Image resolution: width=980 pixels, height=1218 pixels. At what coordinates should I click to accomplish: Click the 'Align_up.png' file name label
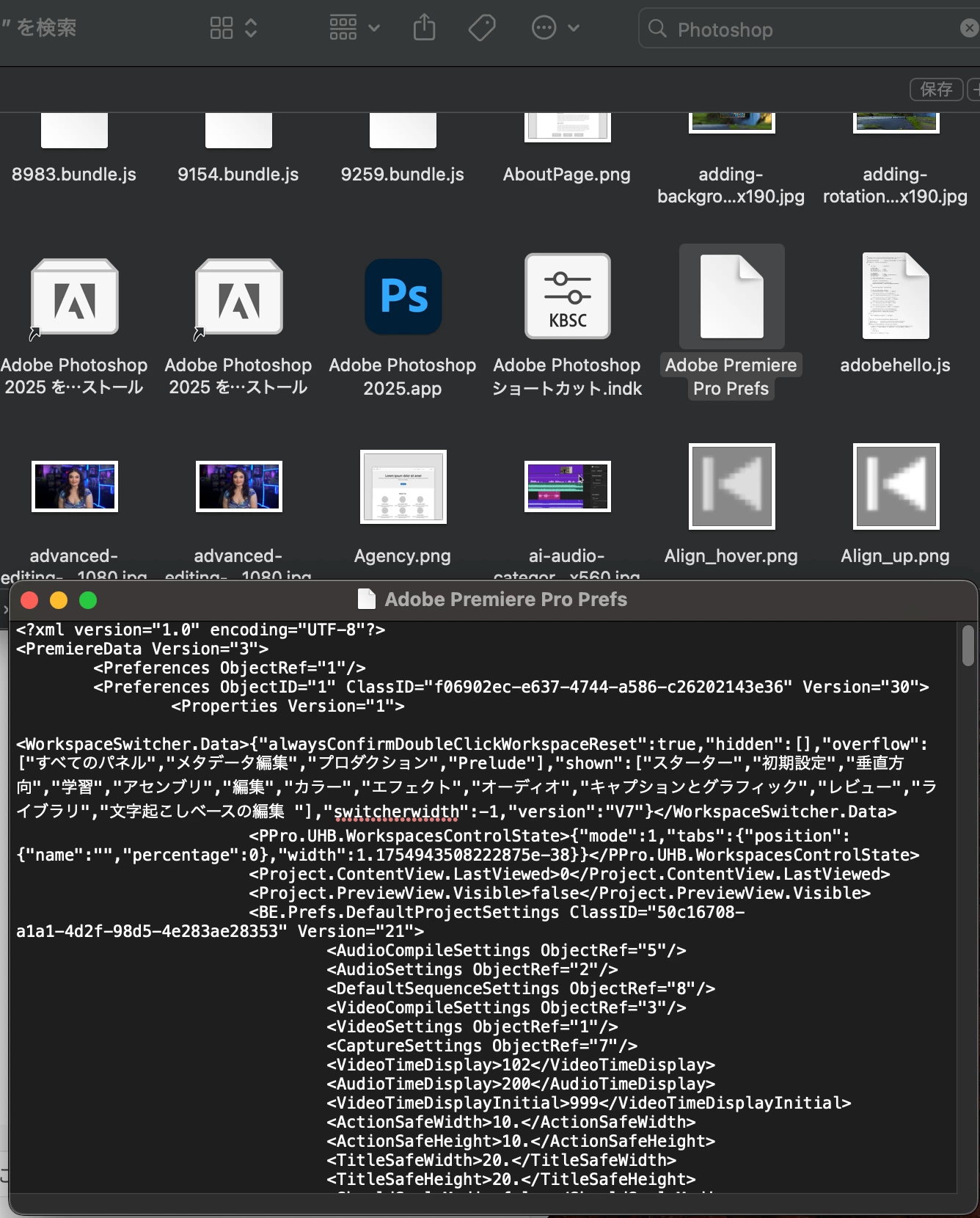895,556
